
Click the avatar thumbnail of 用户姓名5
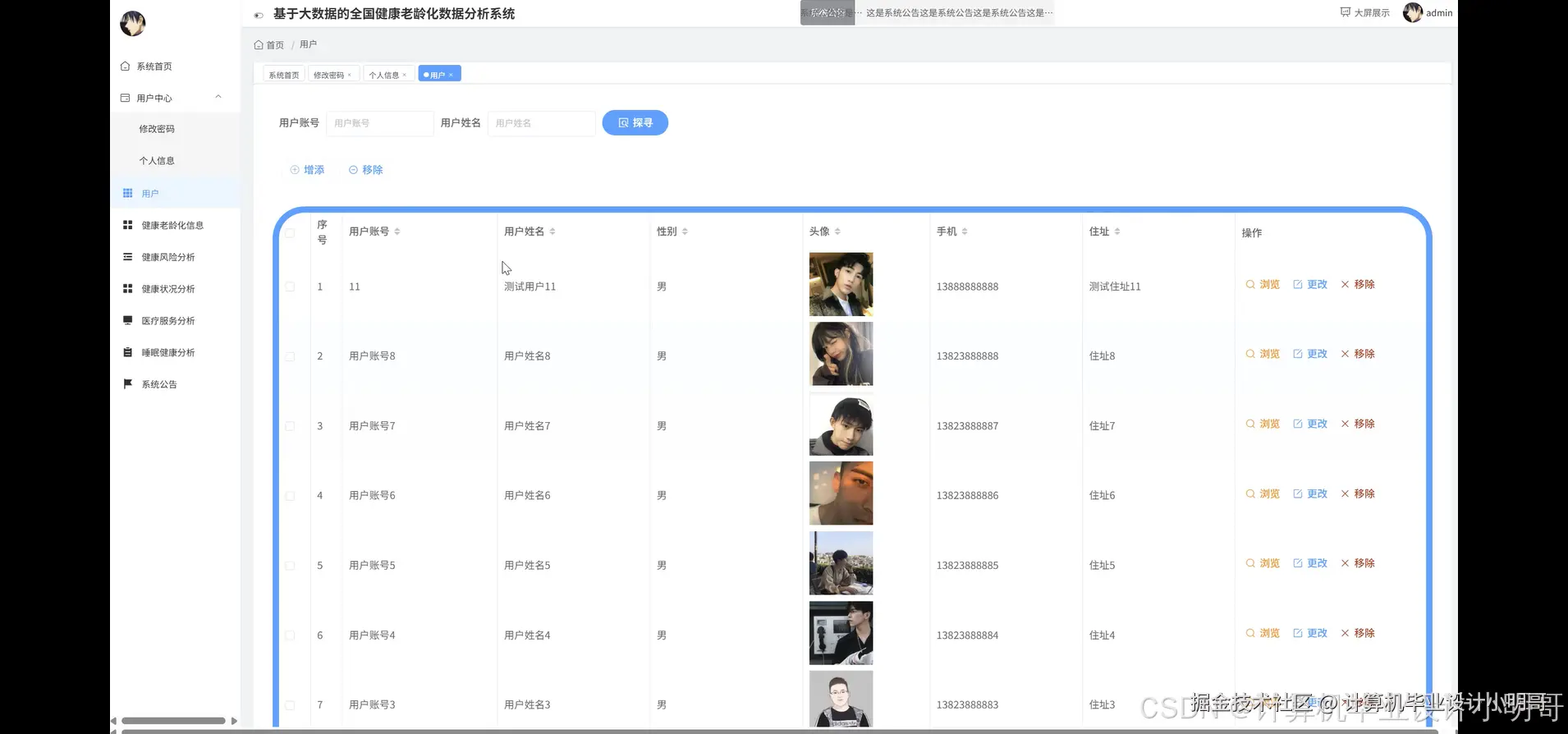point(841,563)
